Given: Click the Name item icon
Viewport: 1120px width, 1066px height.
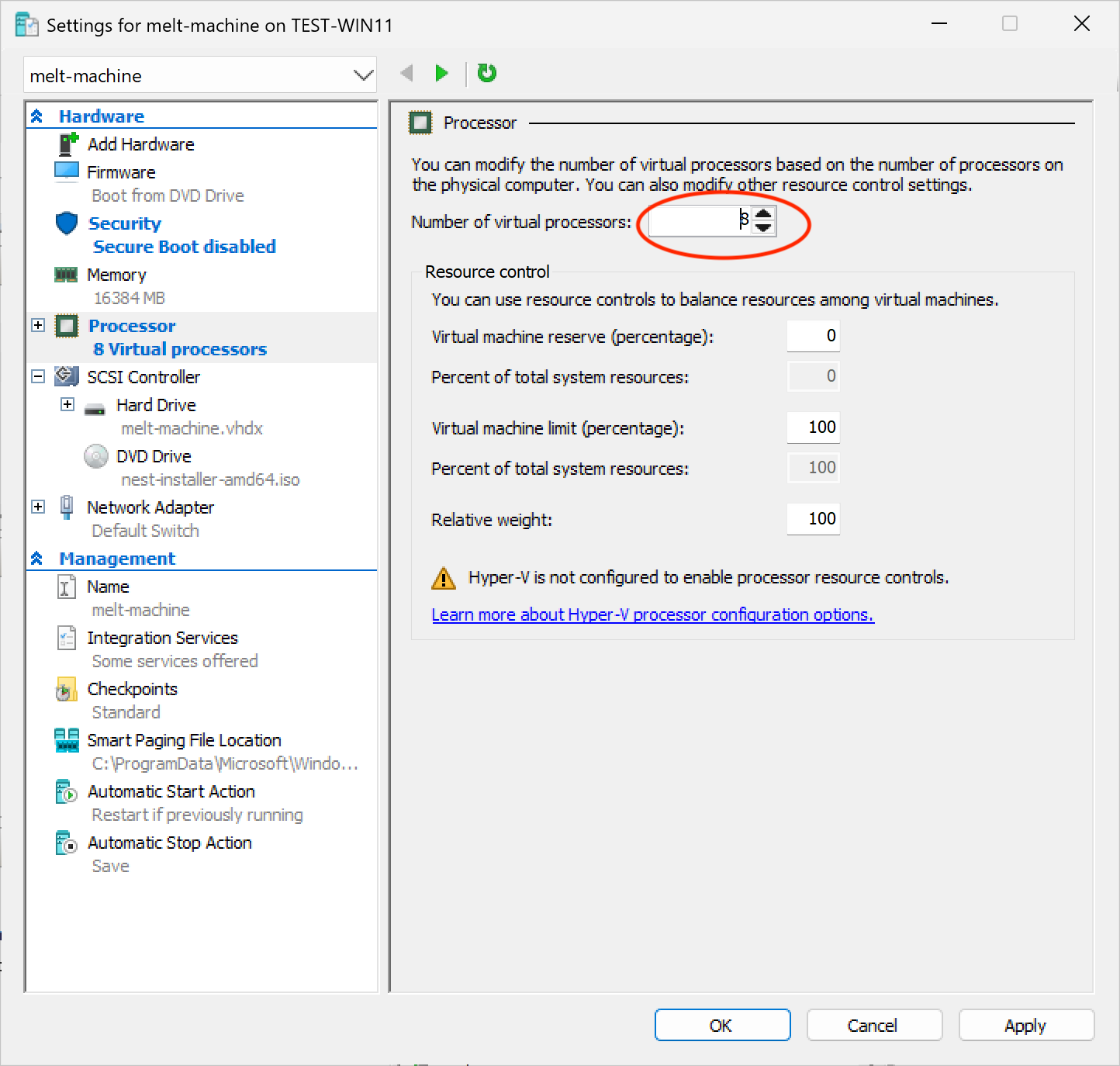Looking at the screenshot, I should (x=67, y=587).
